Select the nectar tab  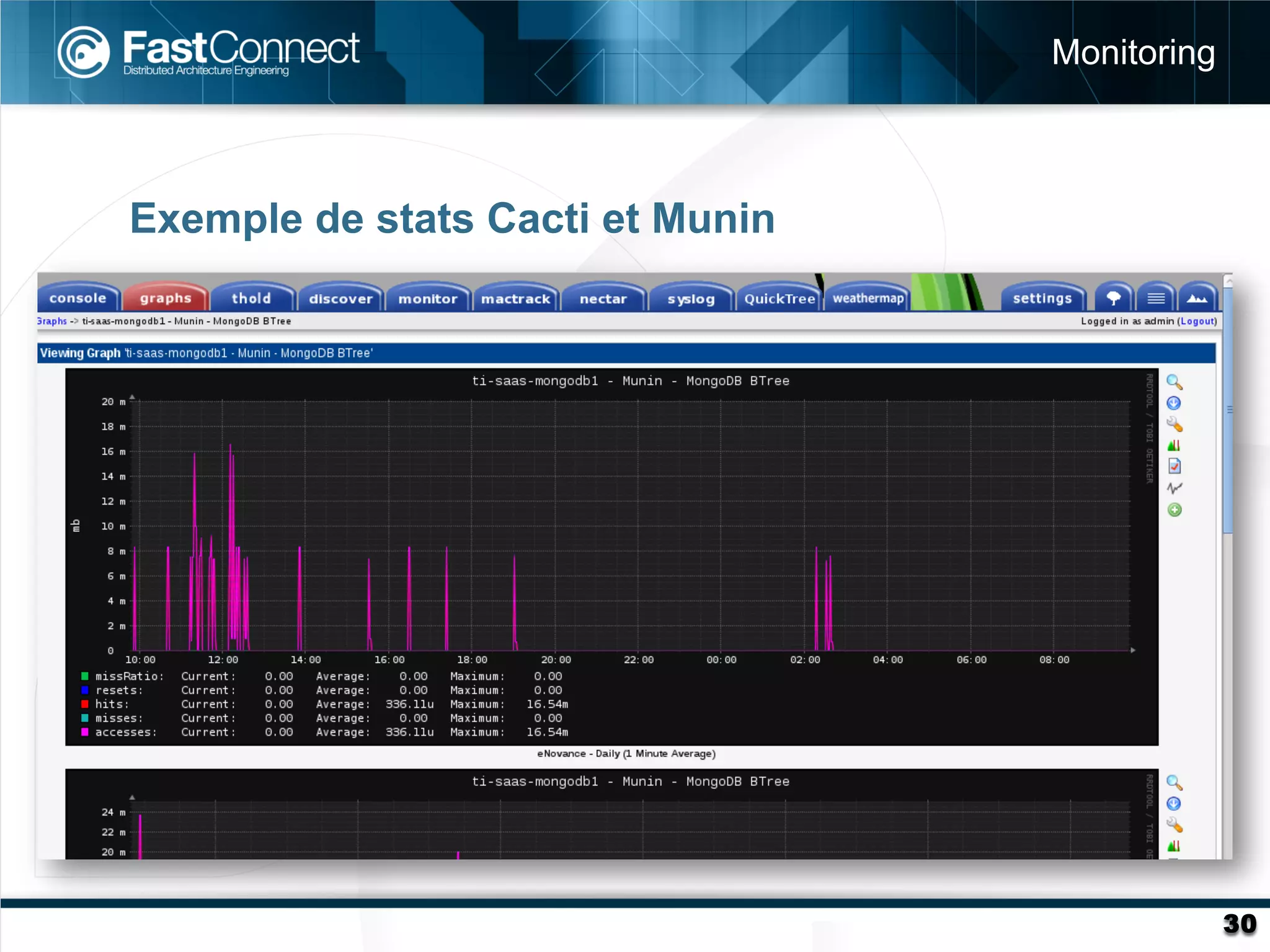point(603,298)
